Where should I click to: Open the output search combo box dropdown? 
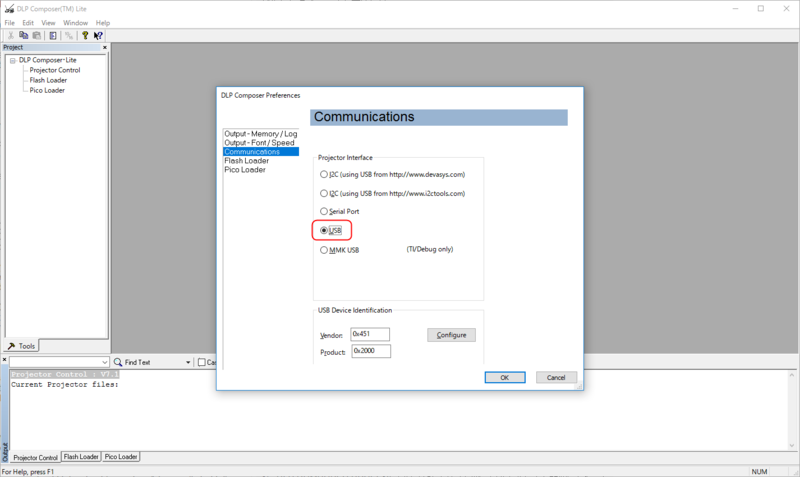tap(105, 362)
